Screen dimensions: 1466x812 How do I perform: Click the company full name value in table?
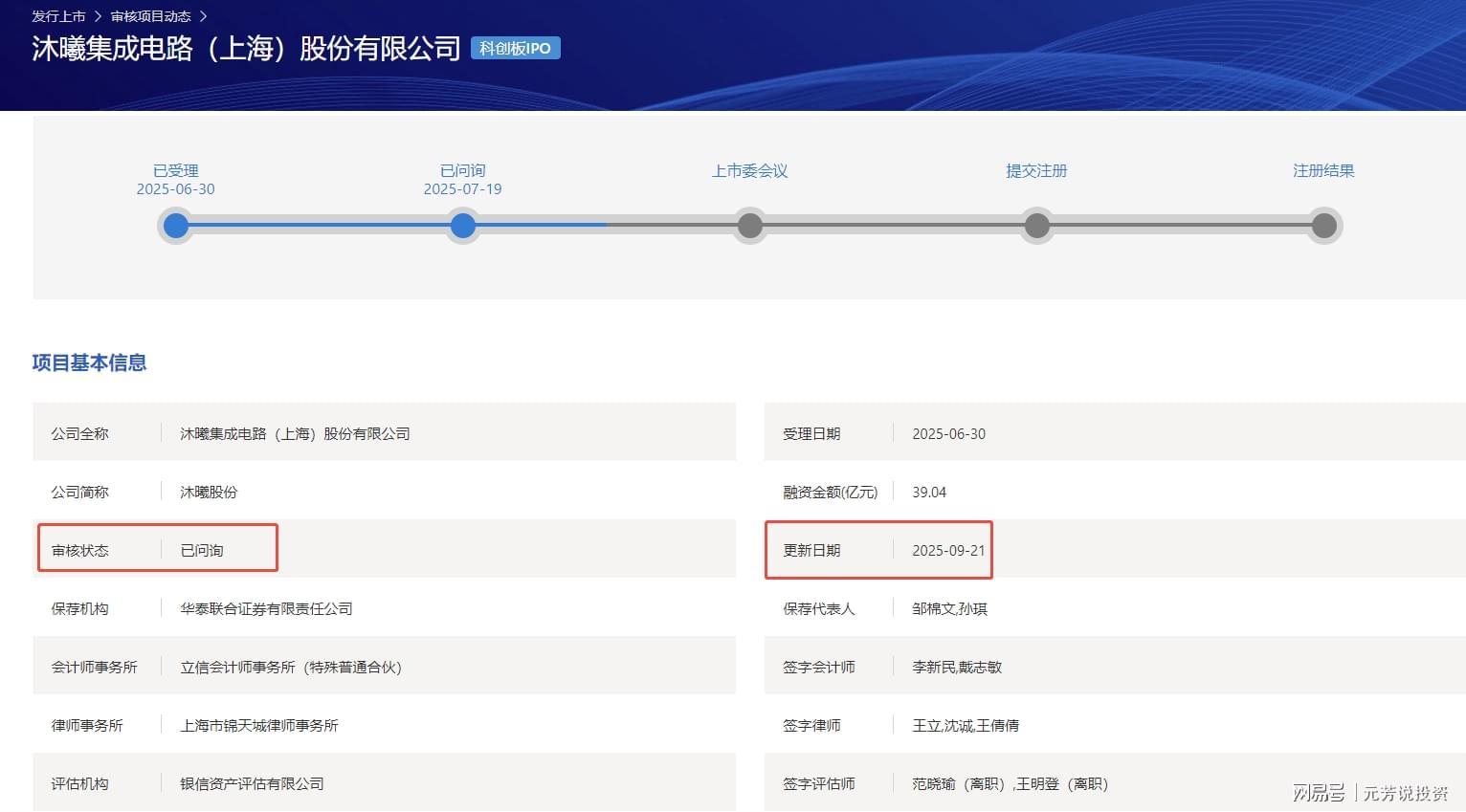295,434
